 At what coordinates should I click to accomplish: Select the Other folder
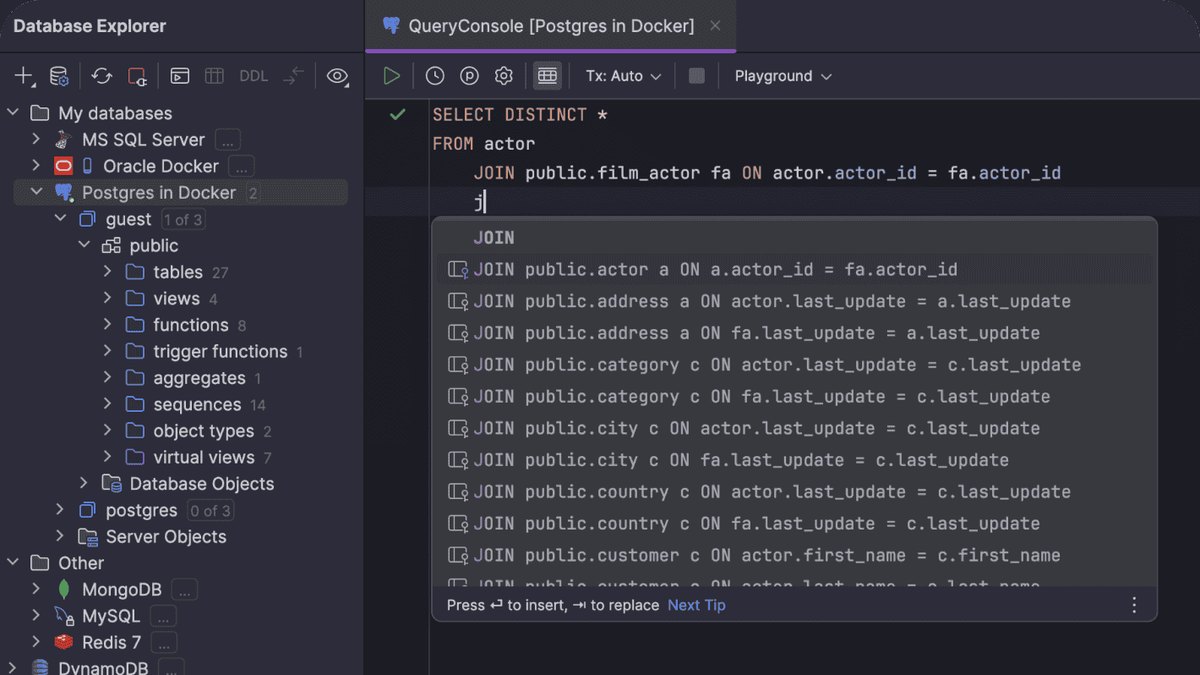(x=81, y=563)
